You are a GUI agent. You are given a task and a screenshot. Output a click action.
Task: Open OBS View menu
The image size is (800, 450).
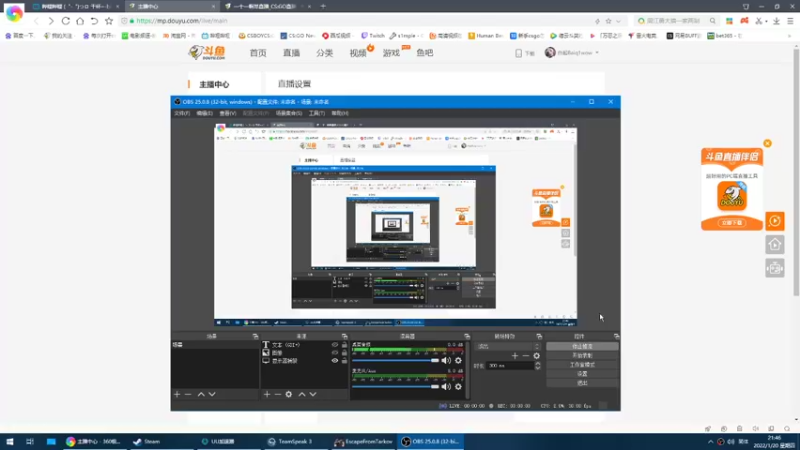228,113
